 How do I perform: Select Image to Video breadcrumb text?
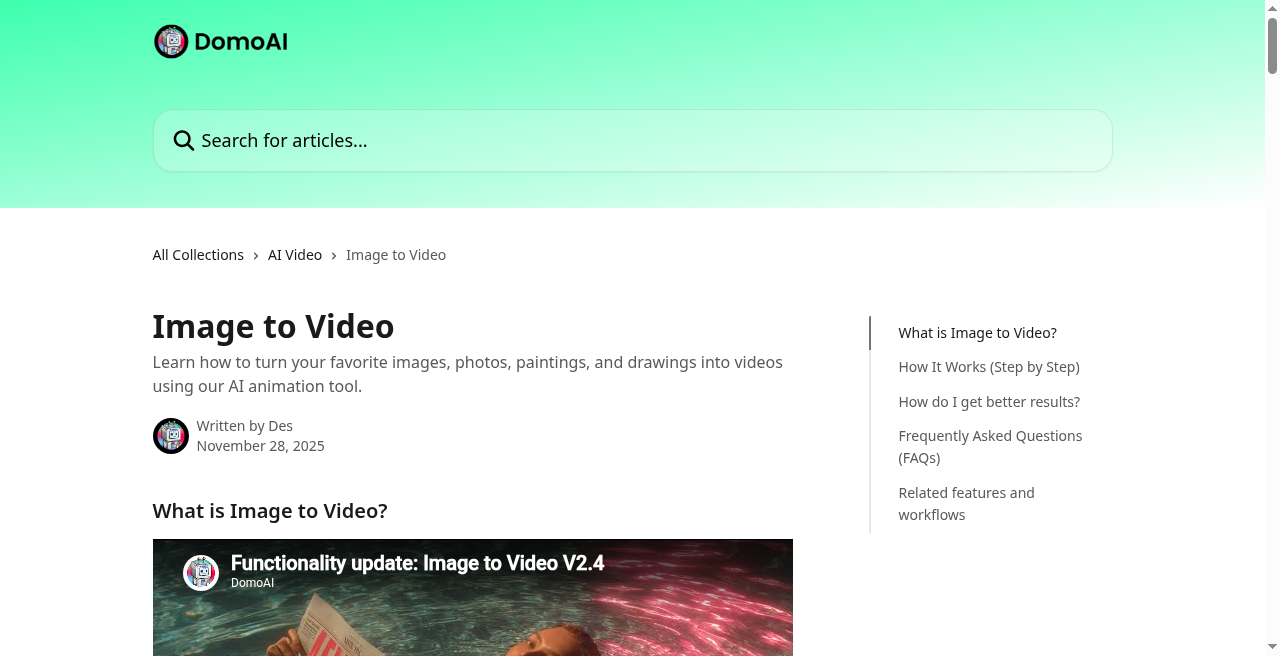click(x=396, y=255)
